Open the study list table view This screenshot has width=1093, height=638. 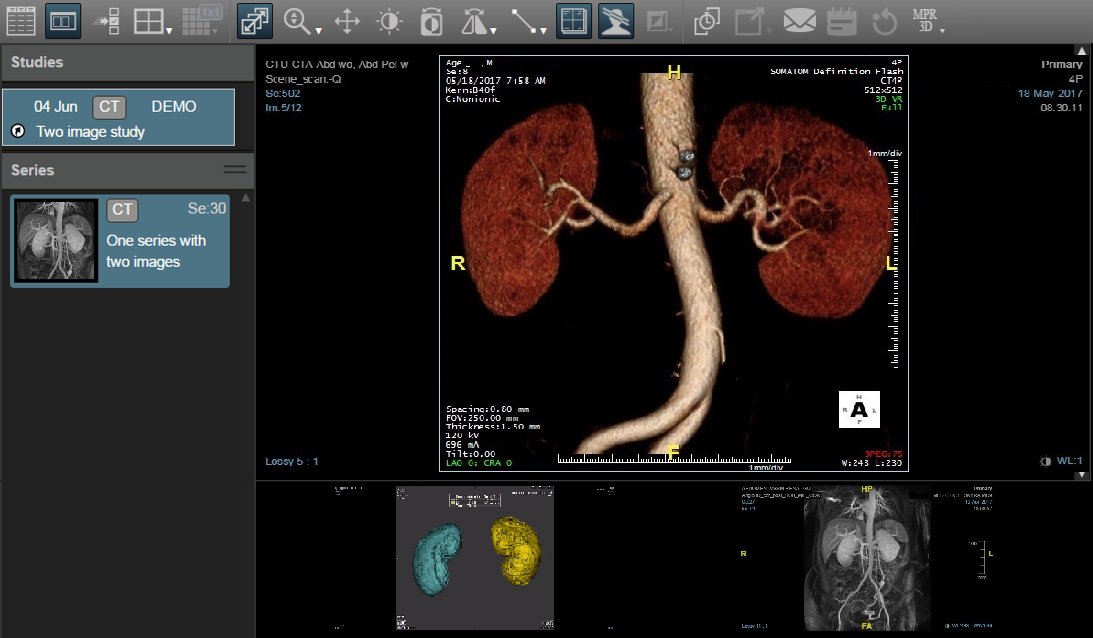pos(21,21)
